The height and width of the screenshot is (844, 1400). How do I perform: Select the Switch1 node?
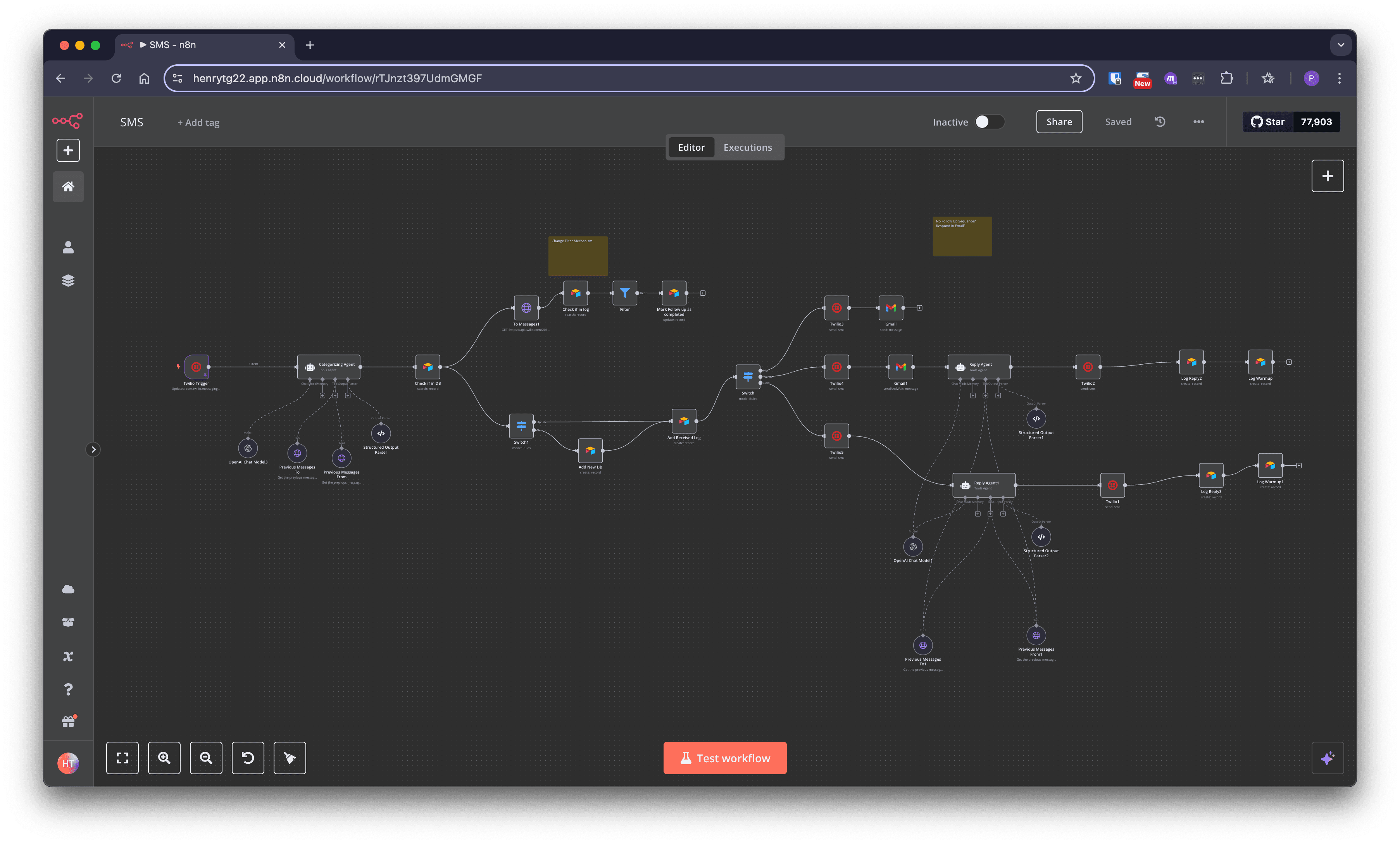pos(521,426)
